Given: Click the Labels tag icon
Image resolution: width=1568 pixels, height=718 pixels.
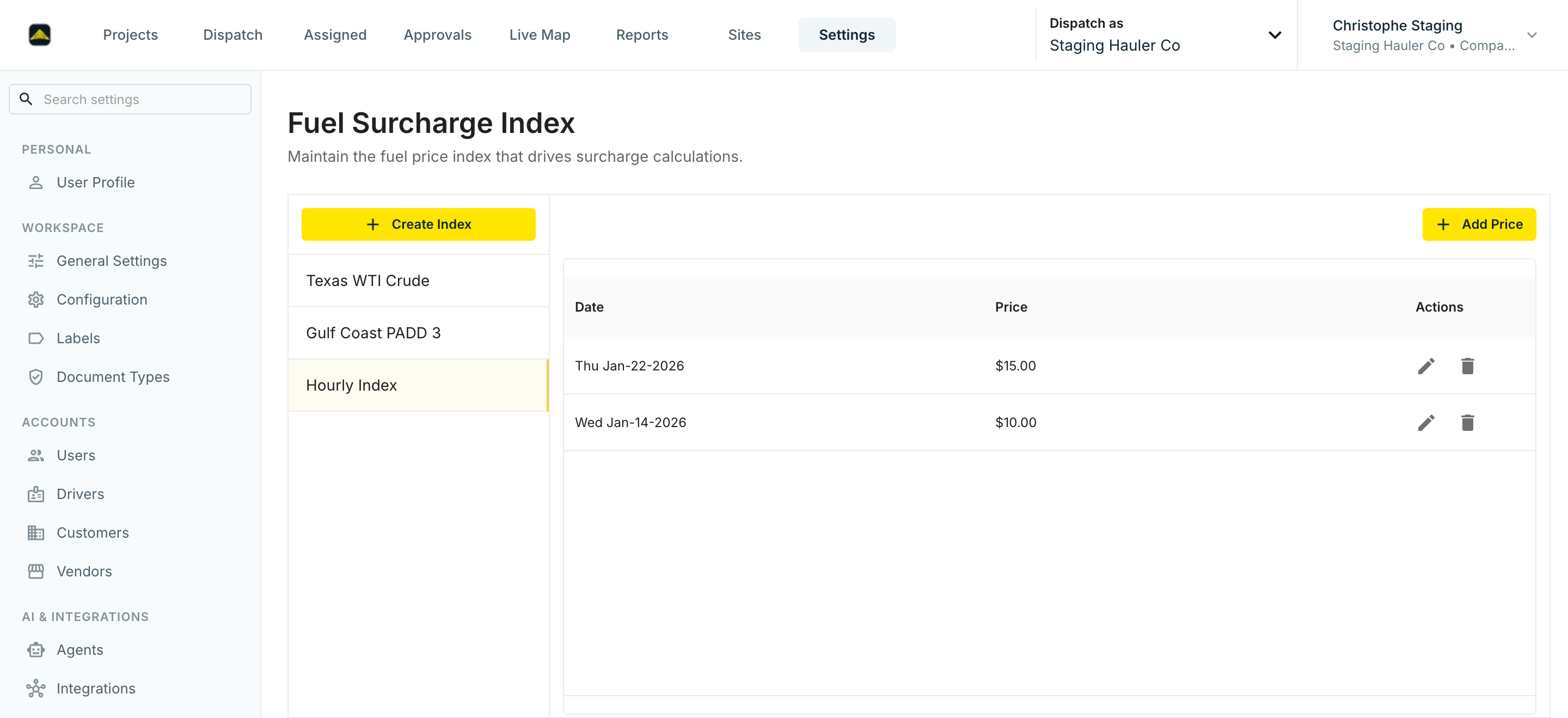Looking at the screenshot, I should click(36, 339).
